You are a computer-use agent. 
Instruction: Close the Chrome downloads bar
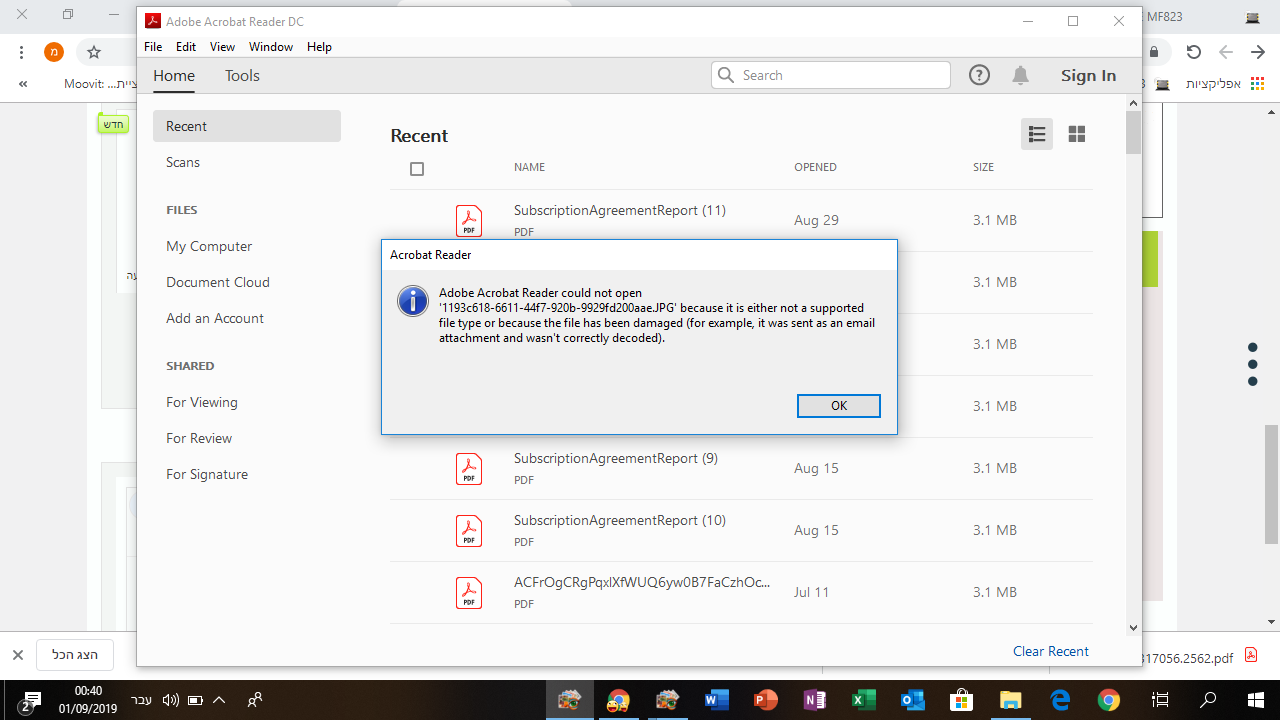[17, 655]
